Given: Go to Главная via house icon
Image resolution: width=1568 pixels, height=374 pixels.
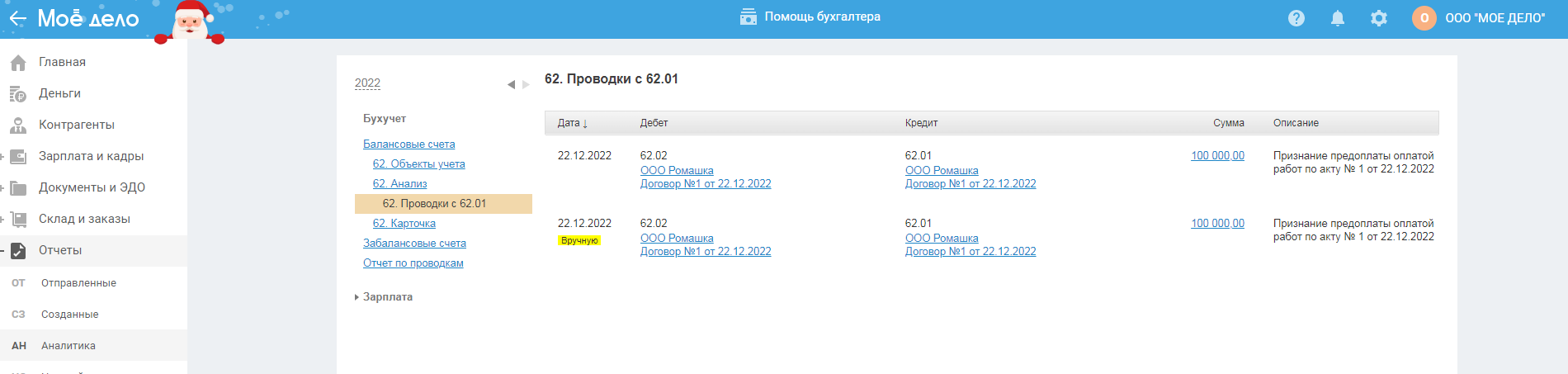Looking at the screenshot, I should click(x=18, y=62).
